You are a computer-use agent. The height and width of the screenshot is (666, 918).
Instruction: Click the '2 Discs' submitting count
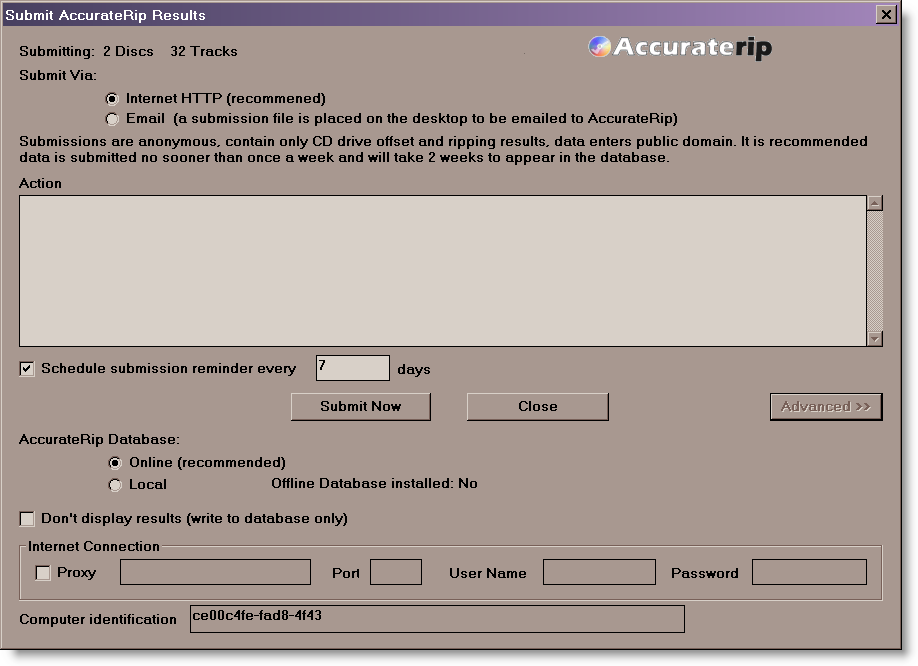tap(128, 52)
